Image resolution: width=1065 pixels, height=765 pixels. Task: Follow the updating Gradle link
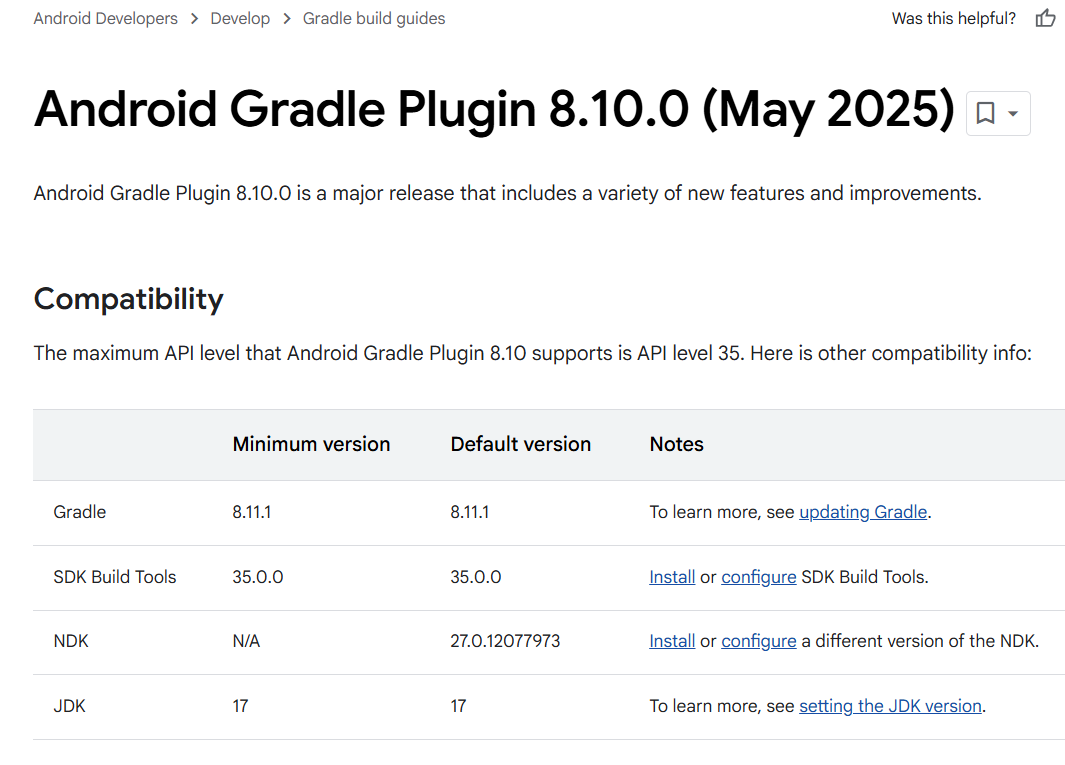tap(863, 512)
